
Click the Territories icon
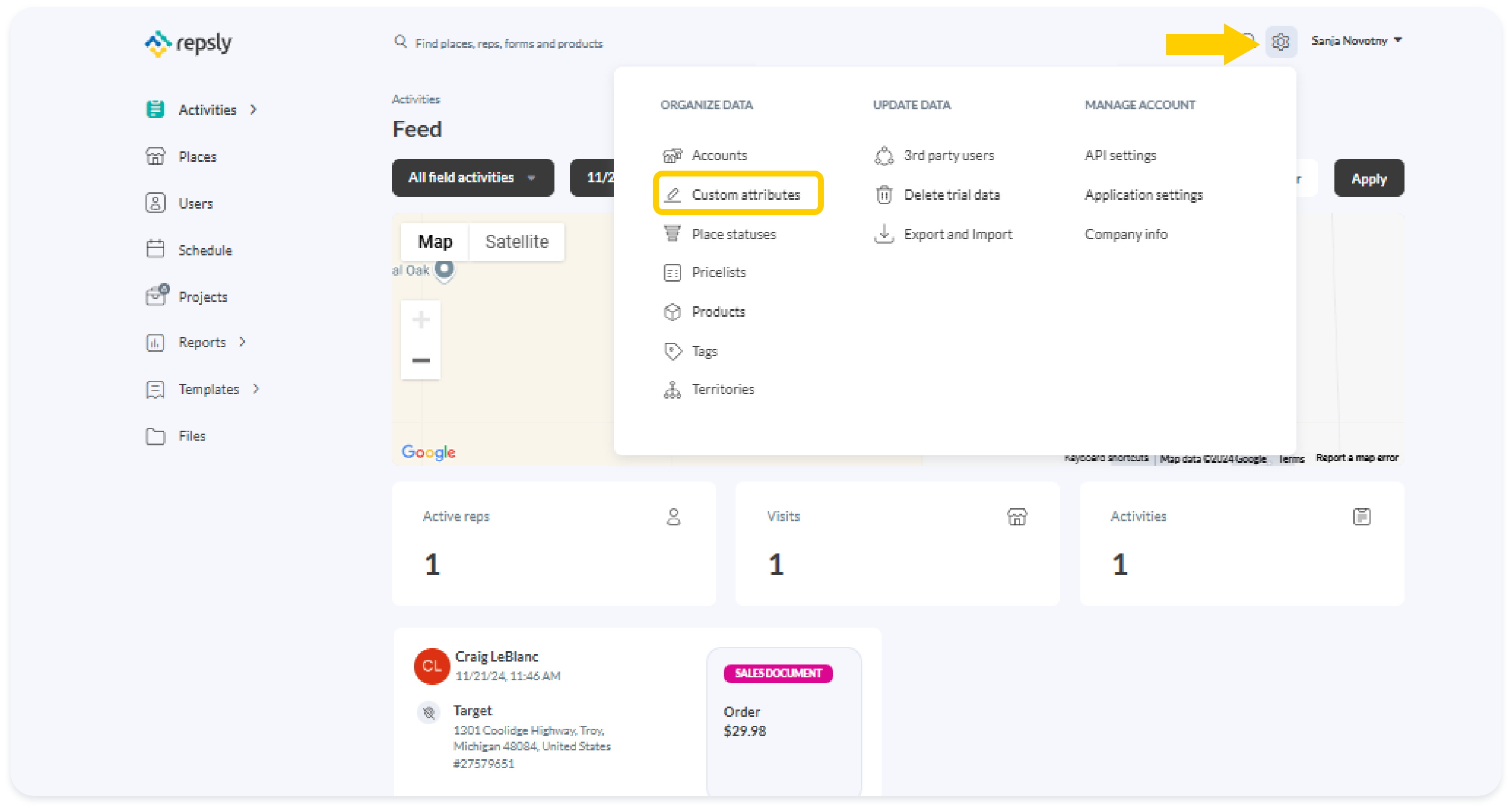pyautogui.click(x=672, y=390)
